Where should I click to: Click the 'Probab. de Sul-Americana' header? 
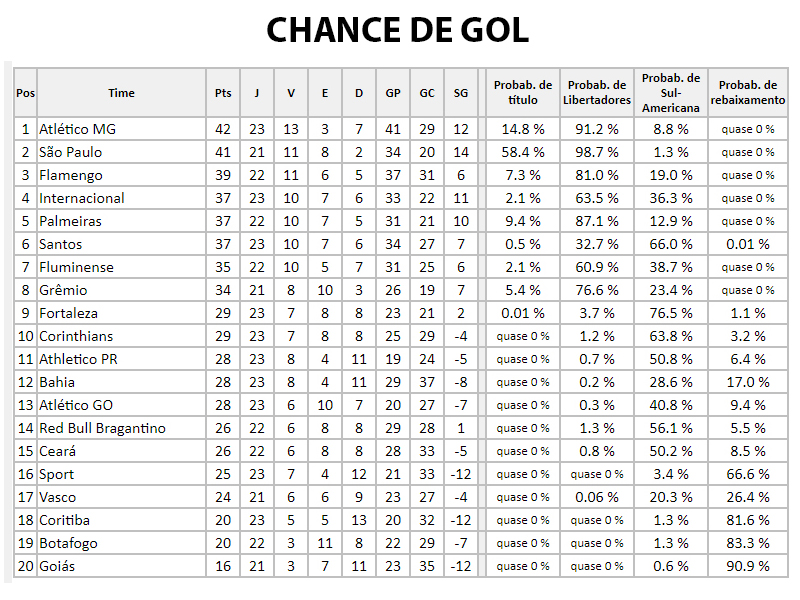[x=671, y=93]
